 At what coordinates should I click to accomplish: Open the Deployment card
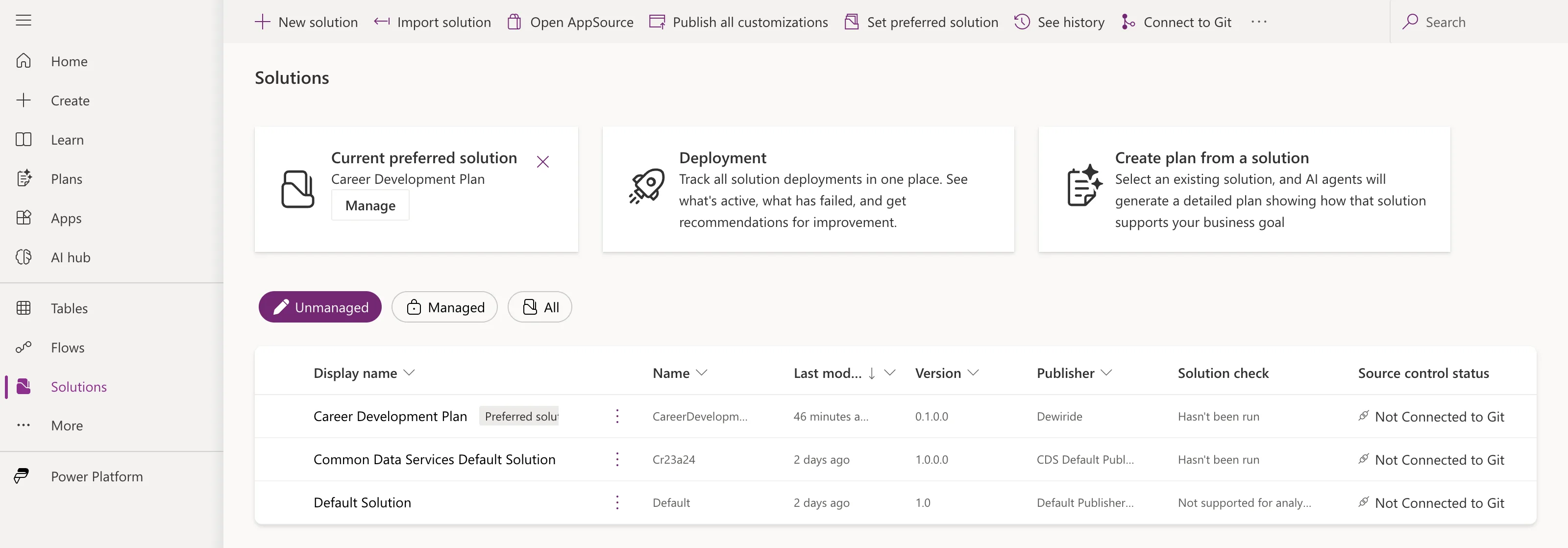(808, 189)
